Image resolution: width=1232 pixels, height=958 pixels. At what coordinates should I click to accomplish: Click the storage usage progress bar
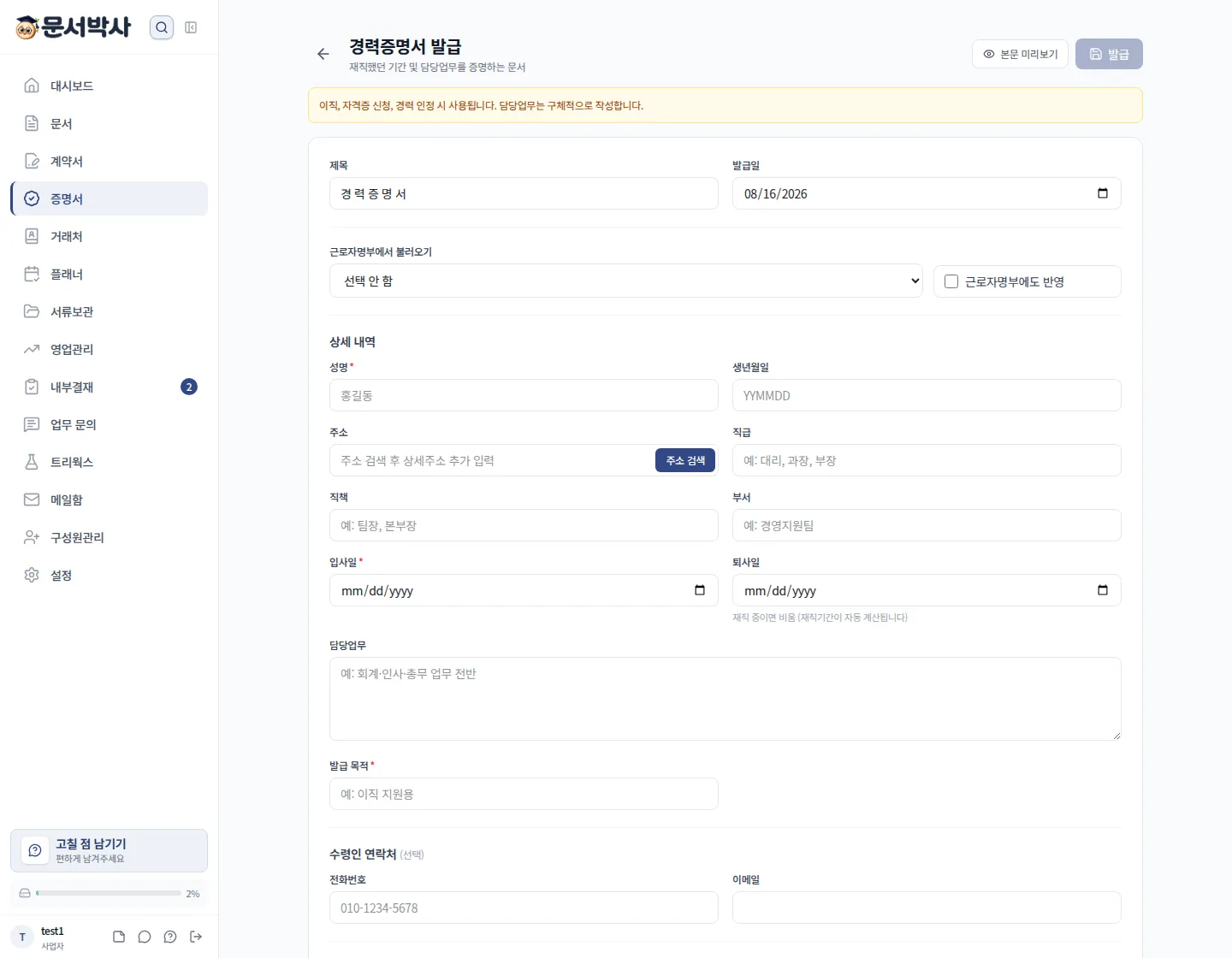[x=109, y=893]
